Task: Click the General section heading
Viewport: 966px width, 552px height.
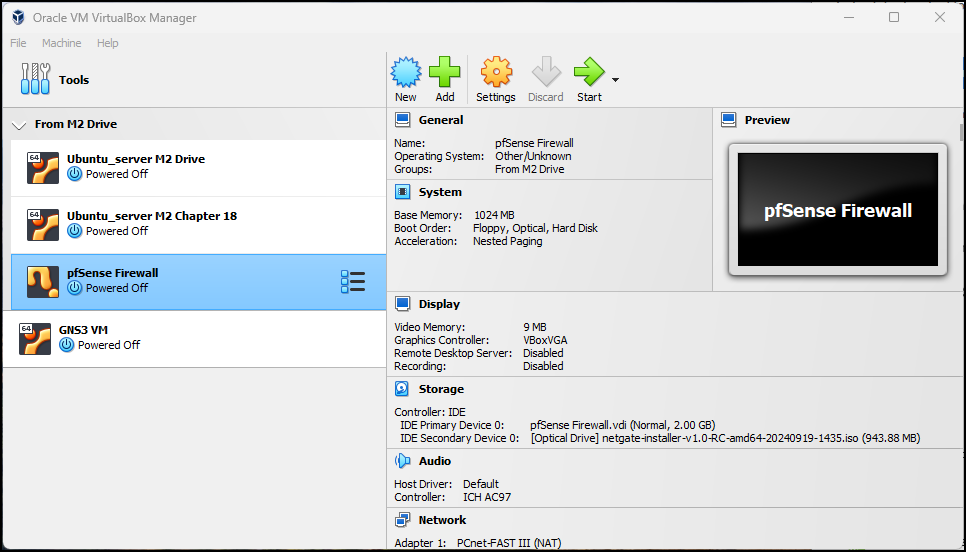Action: pos(441,120)
